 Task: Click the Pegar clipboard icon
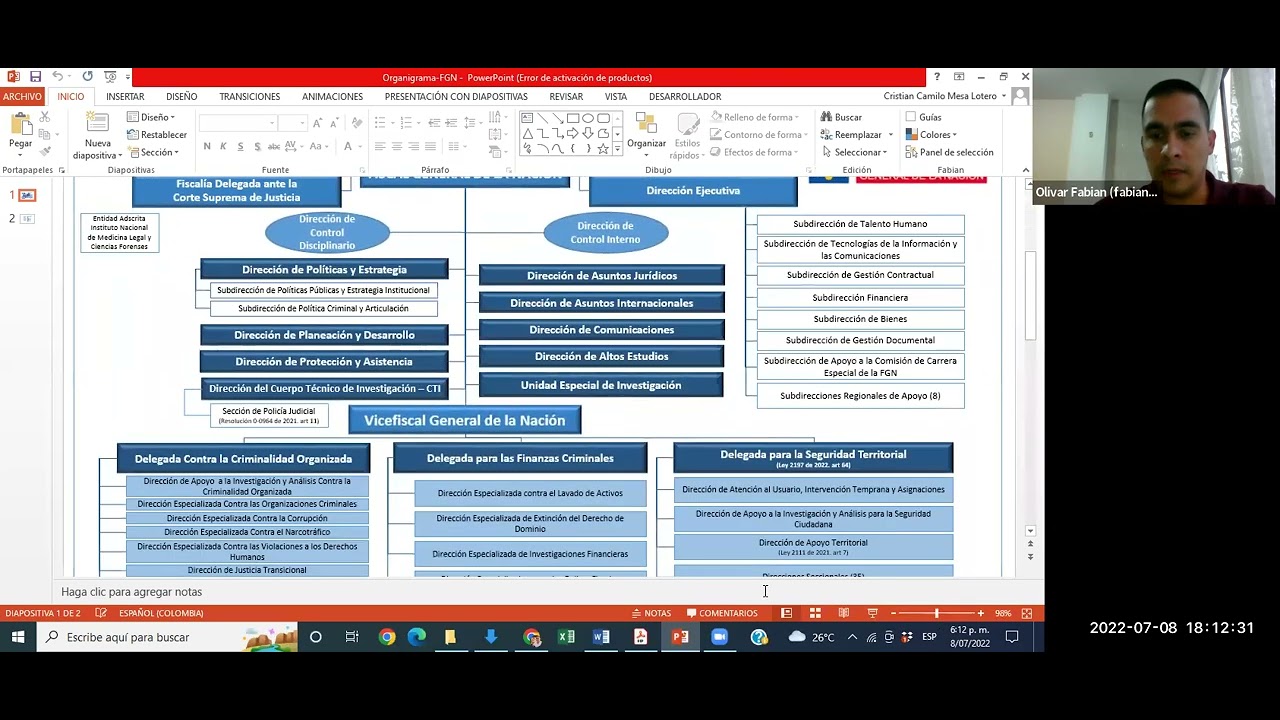point(20,124)
